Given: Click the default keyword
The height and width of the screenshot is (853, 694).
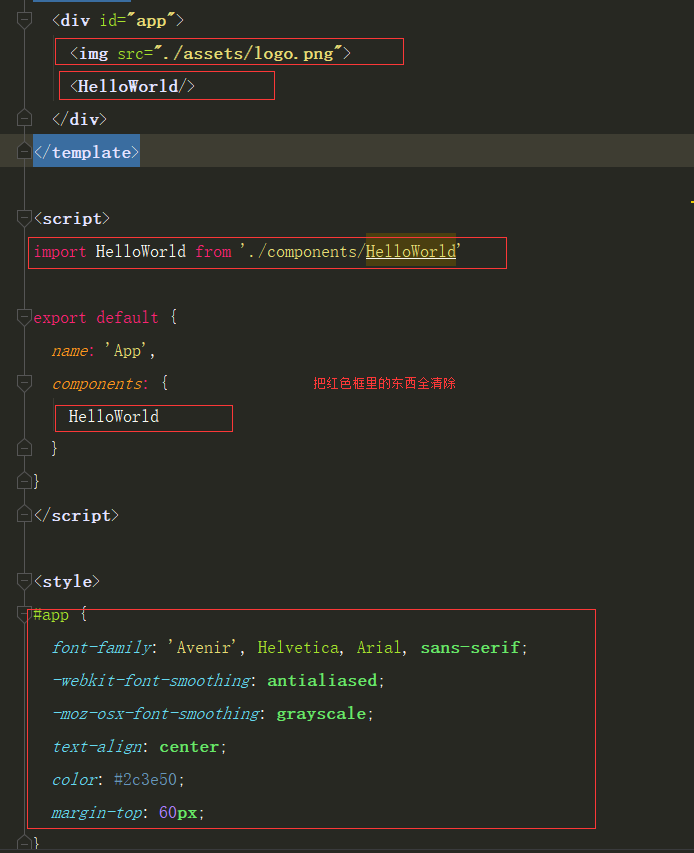Looking at the screenshot, I should [x=127, y=317].
